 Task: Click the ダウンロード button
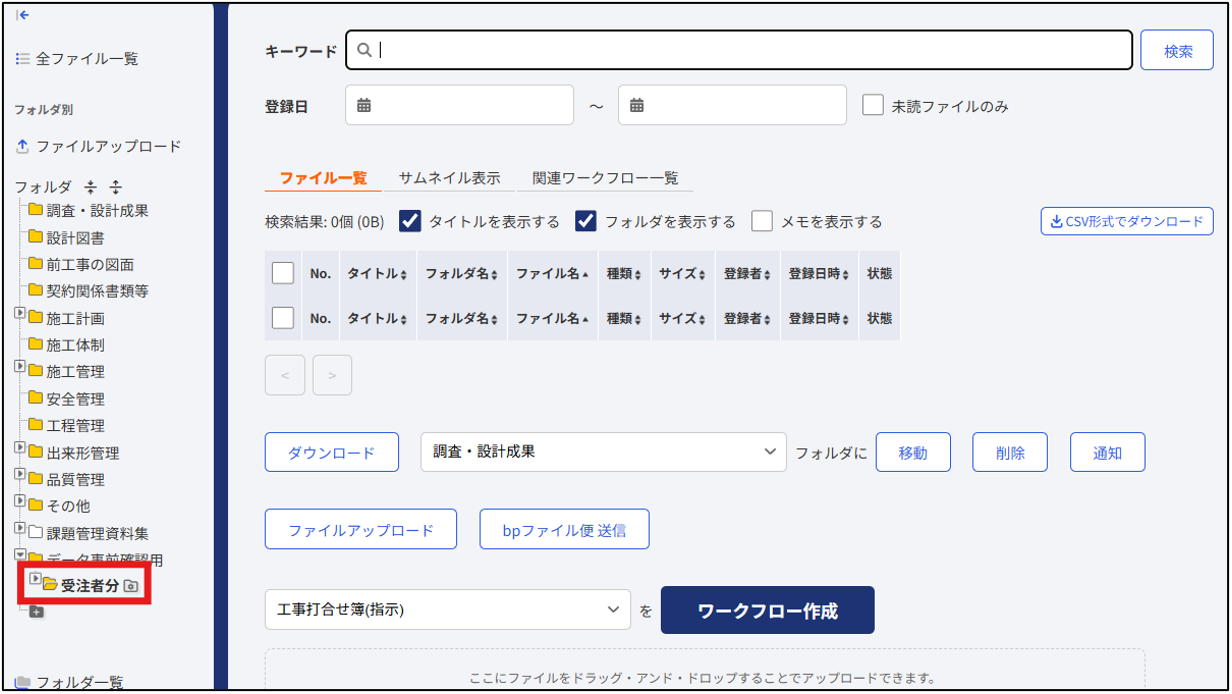point(331,452)
